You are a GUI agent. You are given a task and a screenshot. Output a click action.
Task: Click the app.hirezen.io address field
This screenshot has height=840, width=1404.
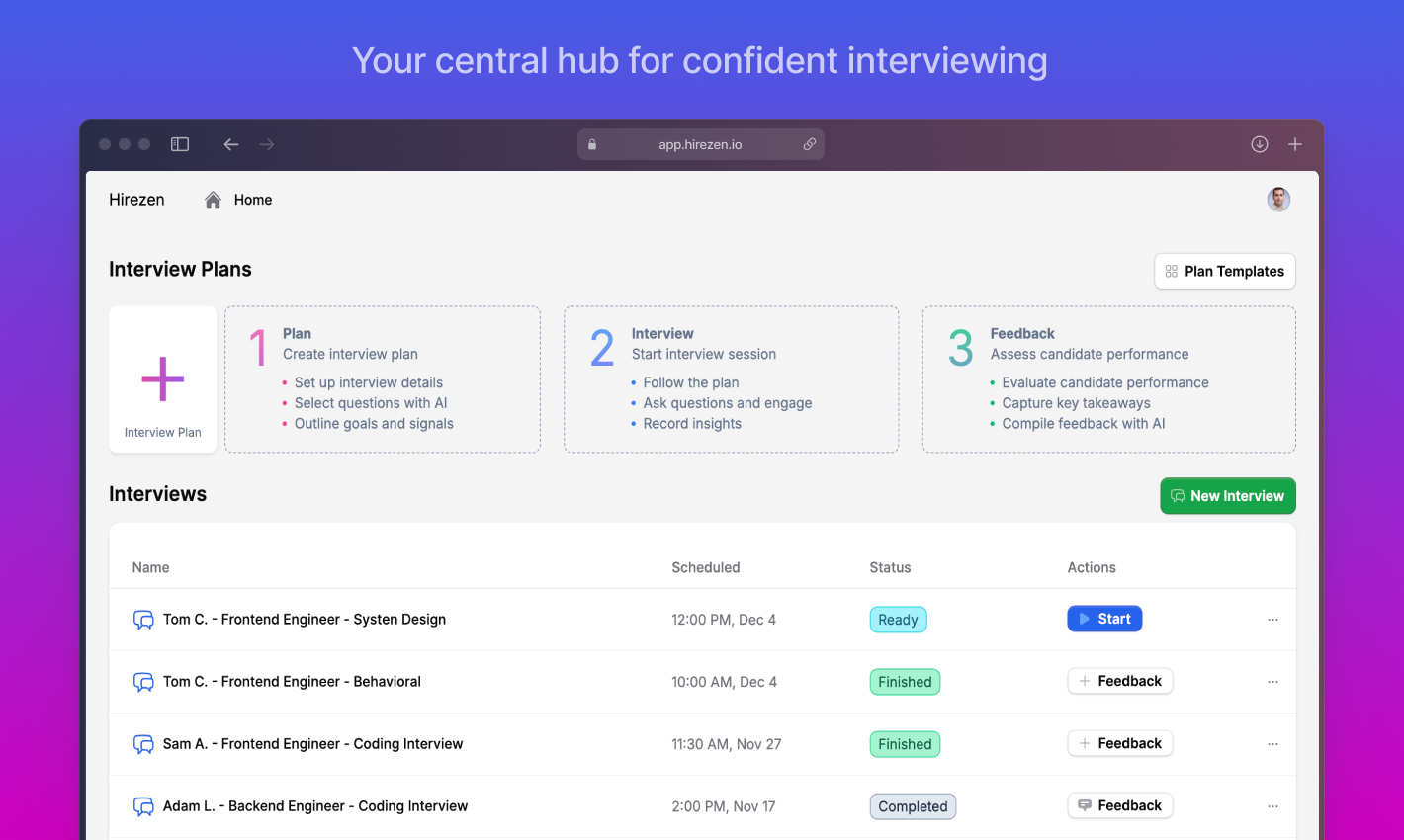click(701, 144)
